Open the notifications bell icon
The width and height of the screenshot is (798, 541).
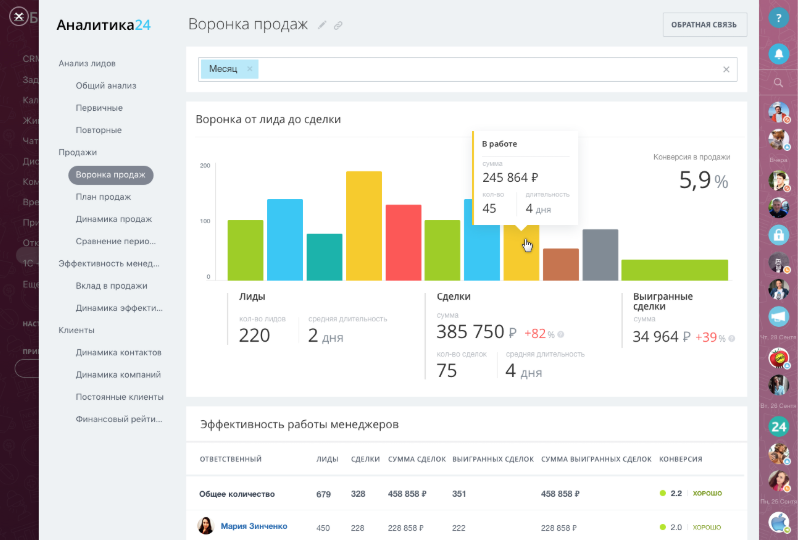tap(779, 53)
